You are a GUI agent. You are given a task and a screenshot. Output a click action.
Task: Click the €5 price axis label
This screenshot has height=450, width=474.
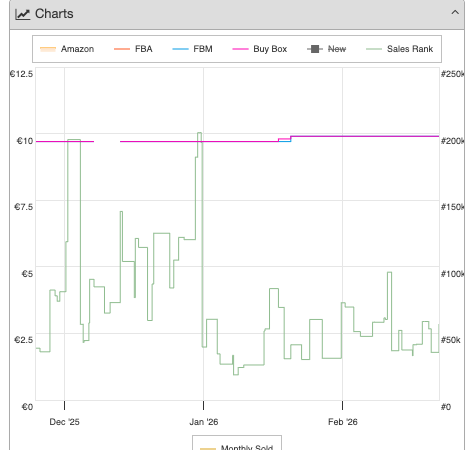point(27,274)
